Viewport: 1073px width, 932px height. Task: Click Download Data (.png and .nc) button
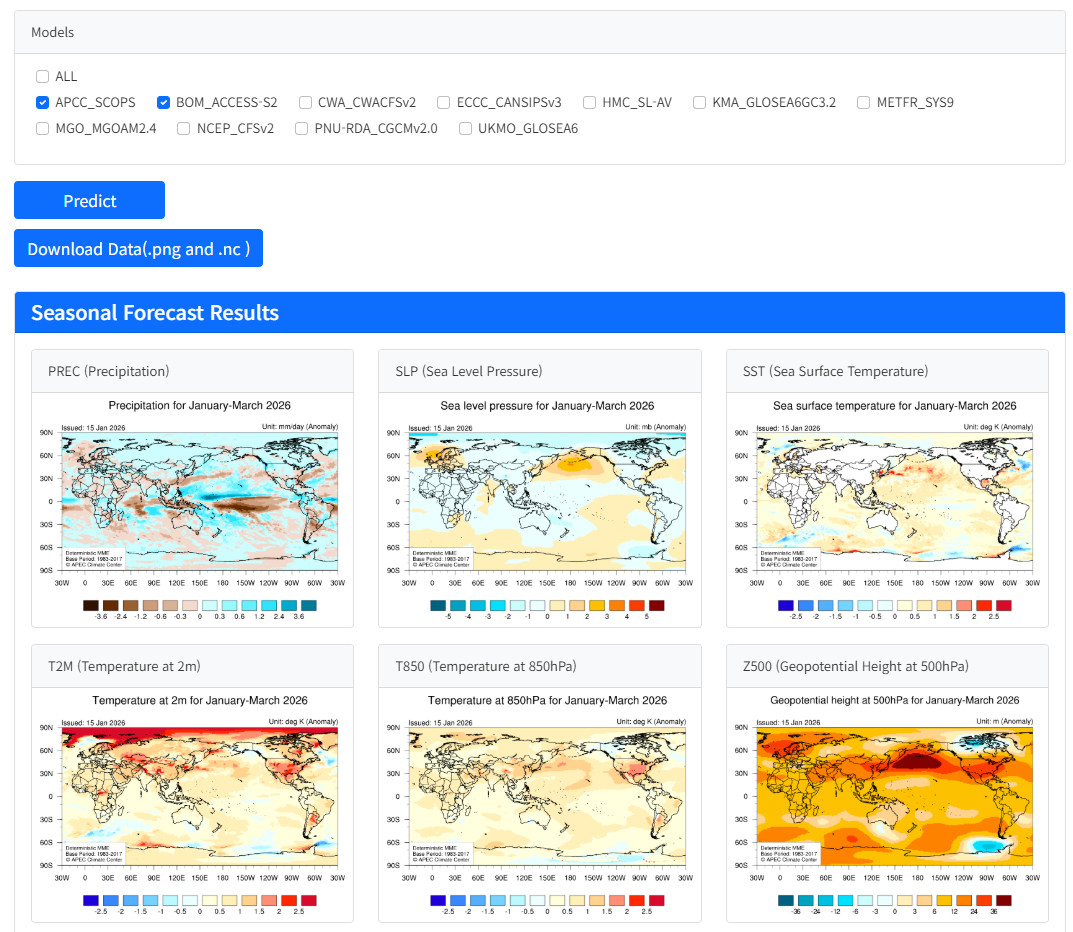tap(138, 249)
